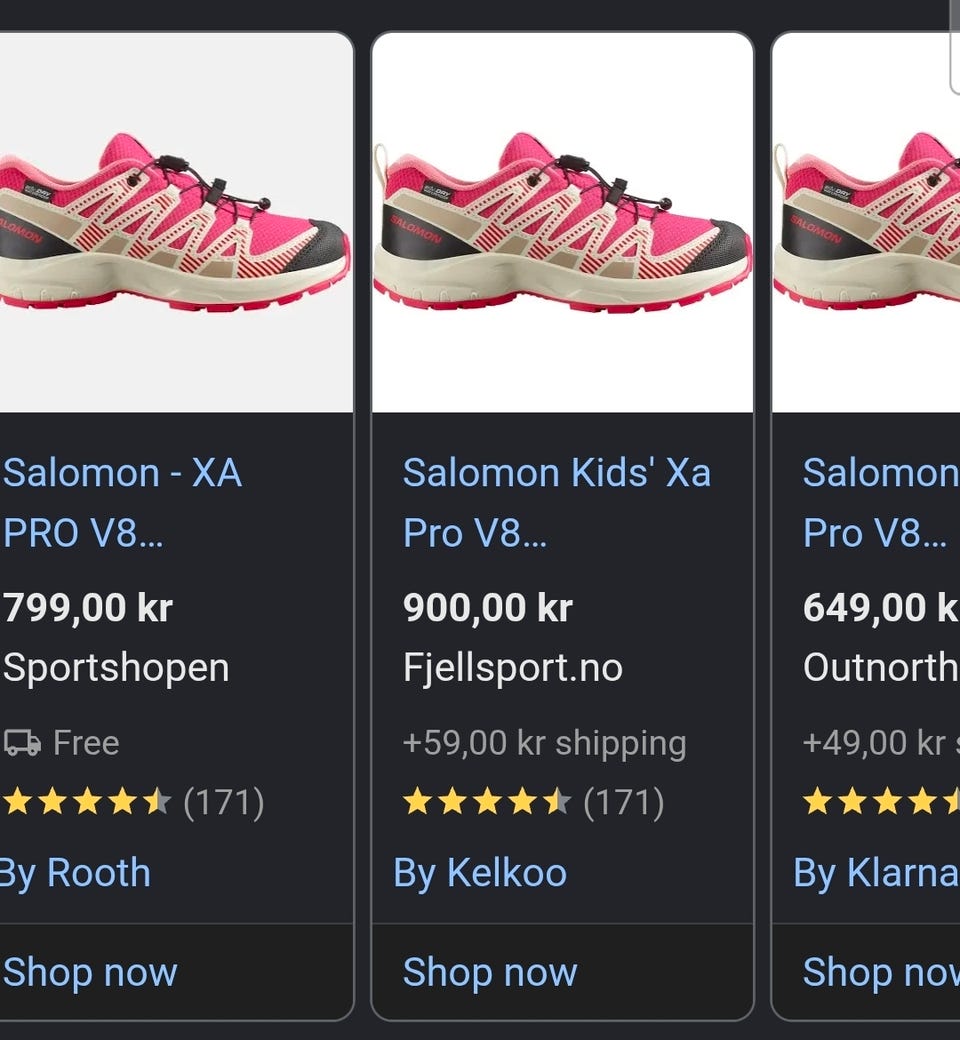
Task: Click the star rating on Sportshopen listing
Action: pyautogui.click(x=88, y=802)
